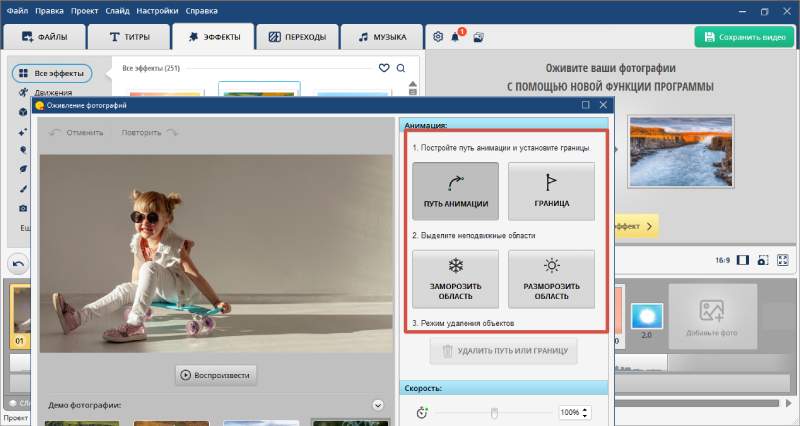Click the fullscreen expand icon

pyautogui.click(x=783, y=260)
